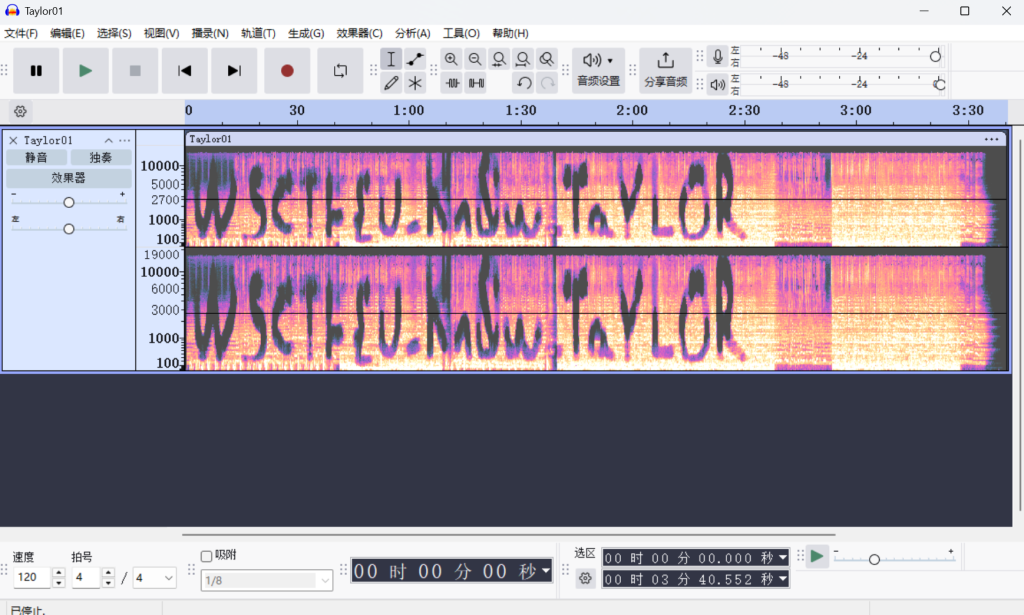Select the Selection (I-beam) tool
Screen dimensions: 1024x615
pos(391,59)
